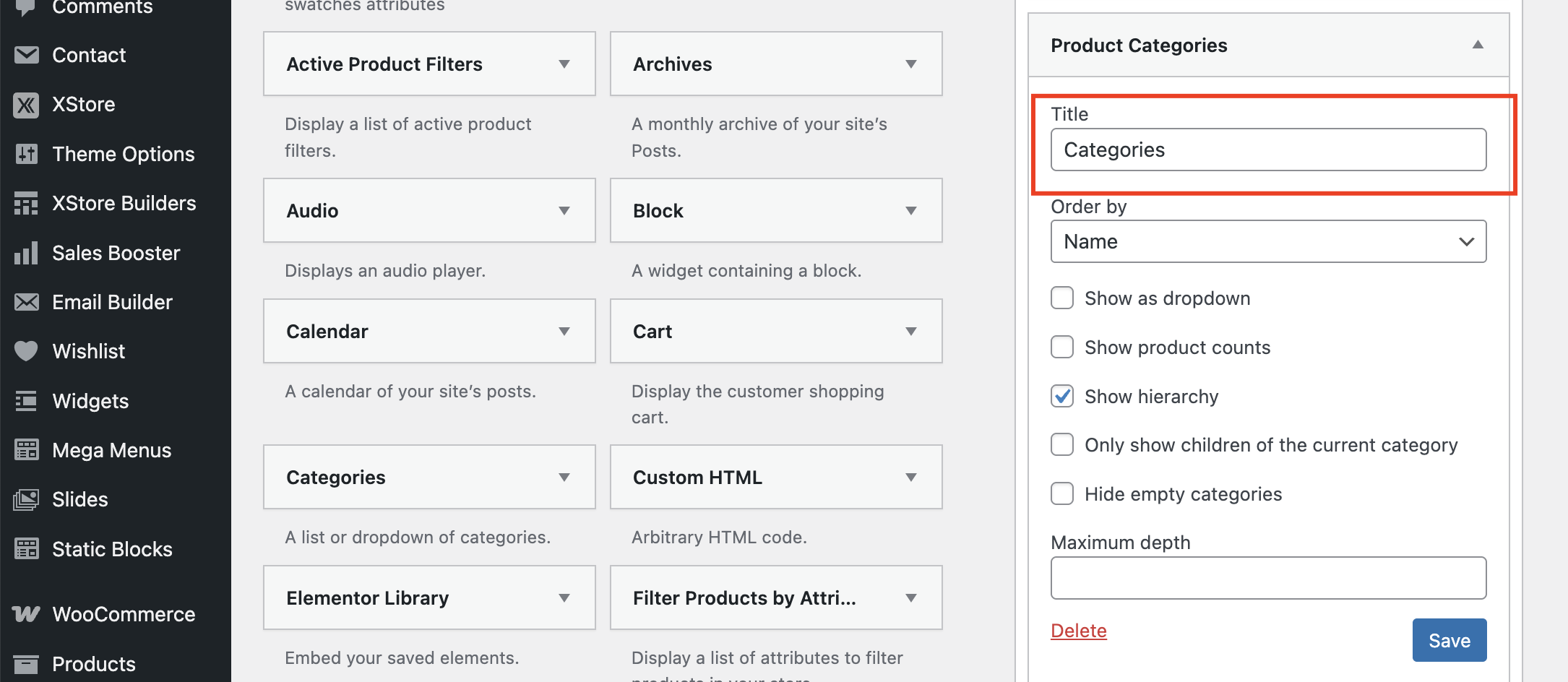Click the Email Builder envelope icon
Screen dimensions: 1568x682
[26, 302]
